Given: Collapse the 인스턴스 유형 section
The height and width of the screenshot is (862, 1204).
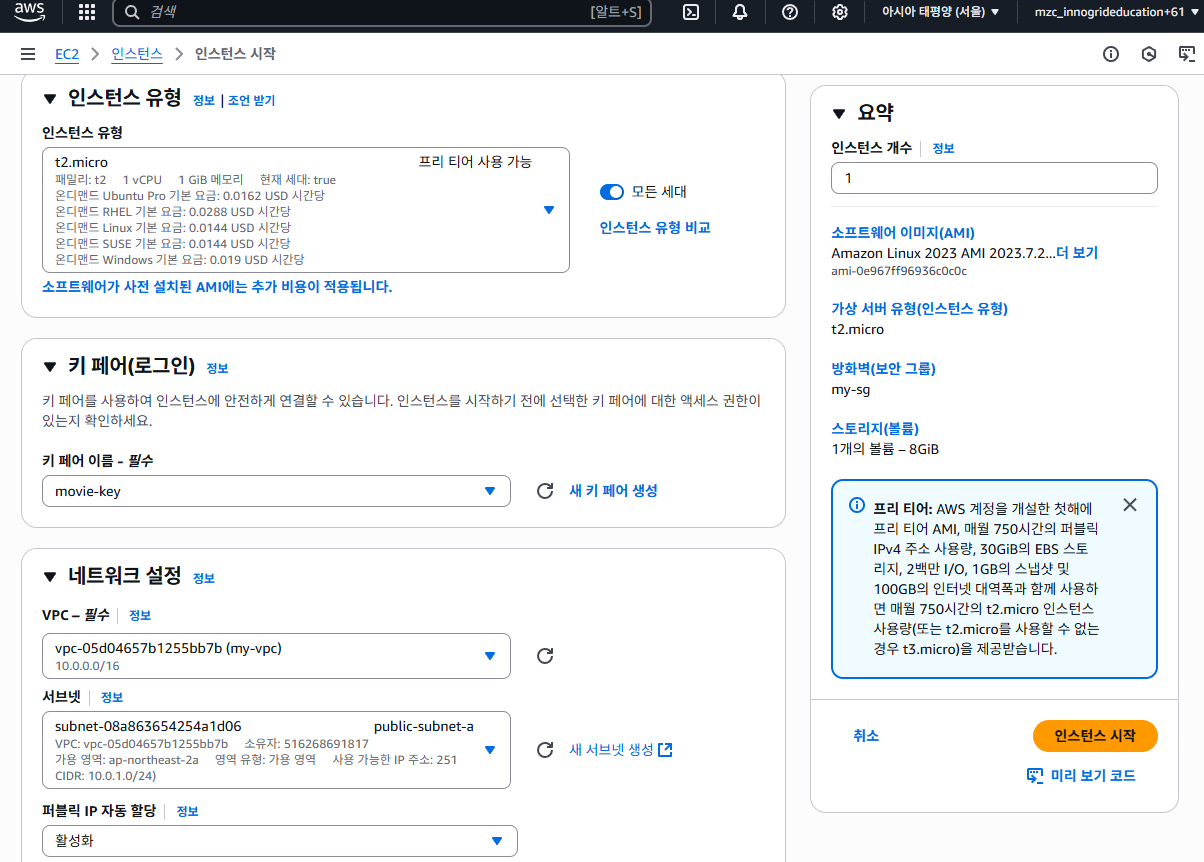Looking at the screenshot, I should 50,98.
